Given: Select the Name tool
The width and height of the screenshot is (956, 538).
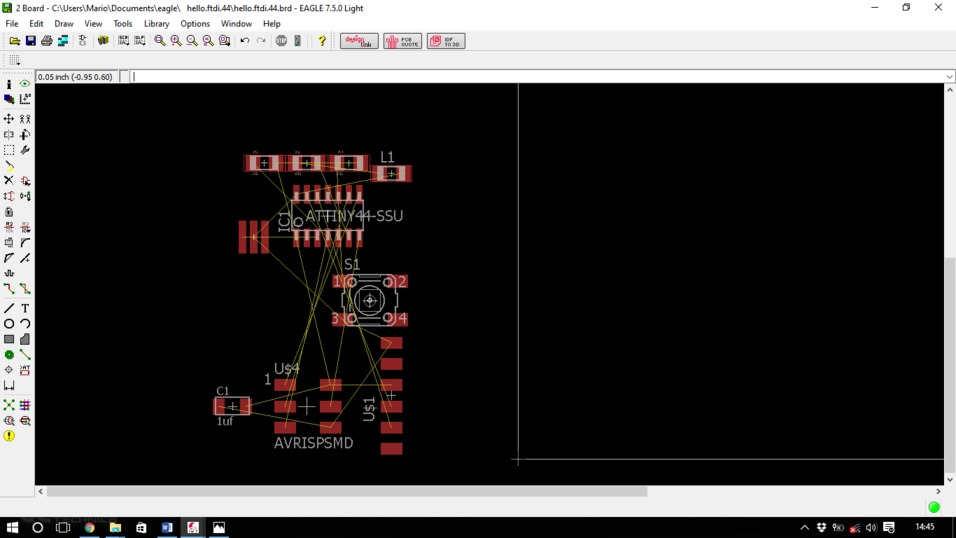Looking at the screenshot, I should 9,228.
